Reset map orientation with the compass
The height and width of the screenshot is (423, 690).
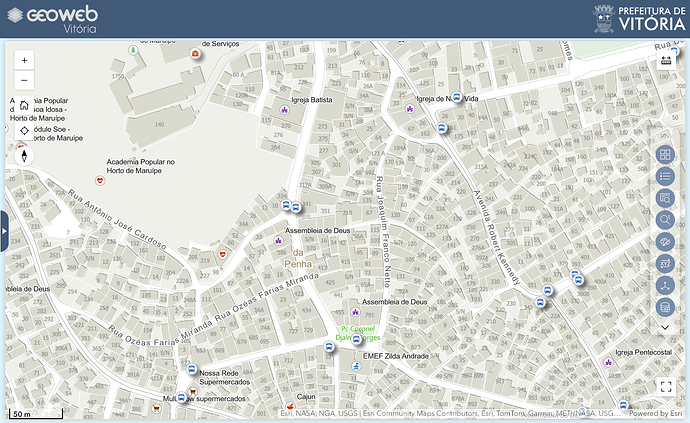point(24,156)
